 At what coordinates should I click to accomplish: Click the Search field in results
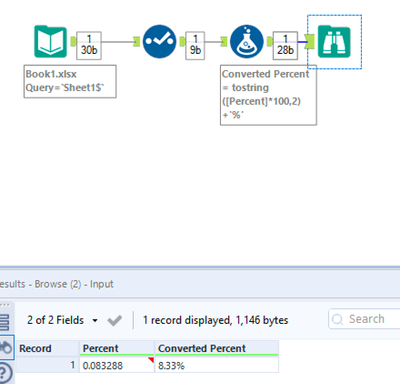click(364, 319)
